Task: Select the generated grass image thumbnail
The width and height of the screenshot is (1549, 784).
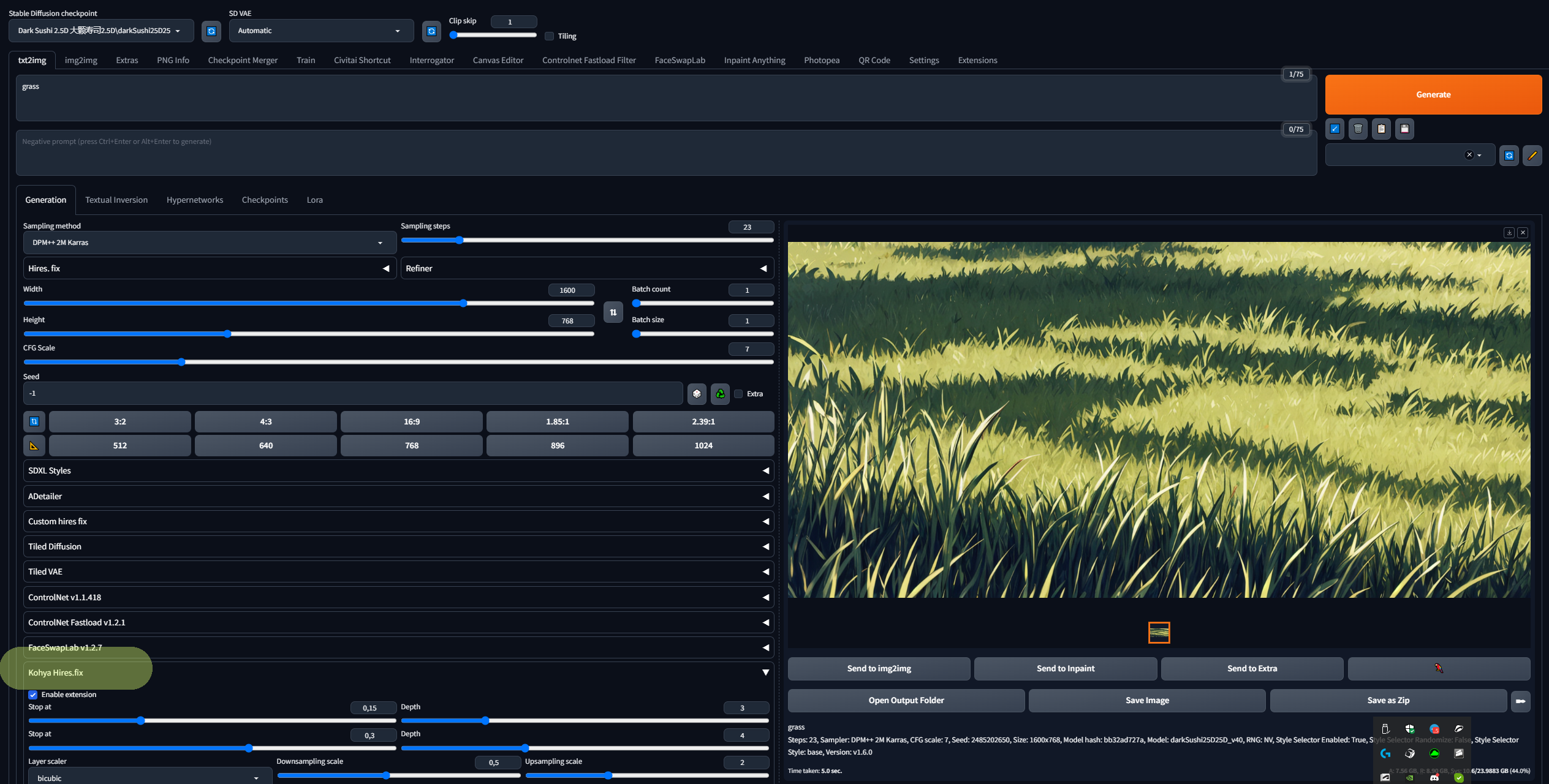Action: click(x=1159, y=633)
